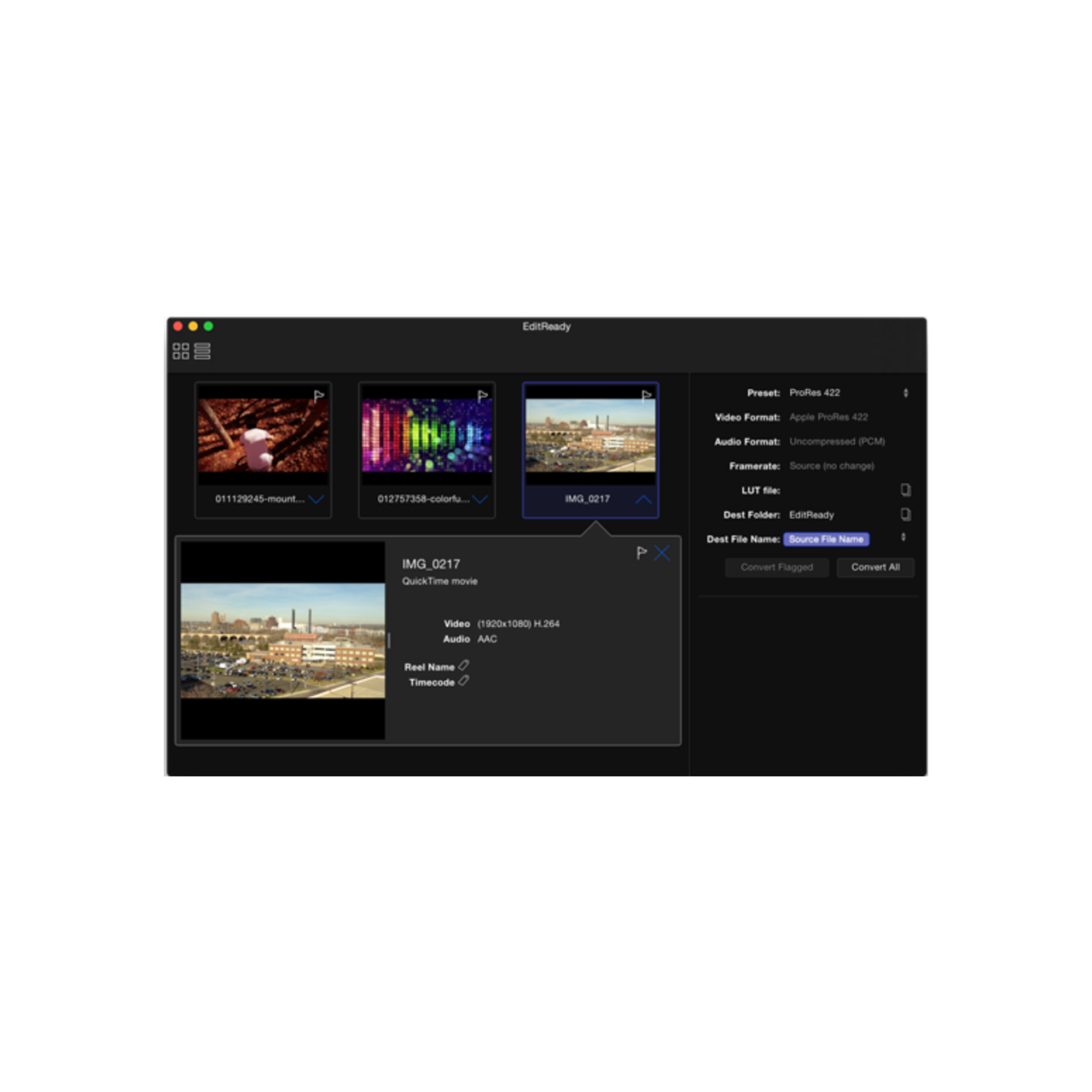Edit the Reel Name tag icon
This screenshot has width=1092, height=1092.
463,665
